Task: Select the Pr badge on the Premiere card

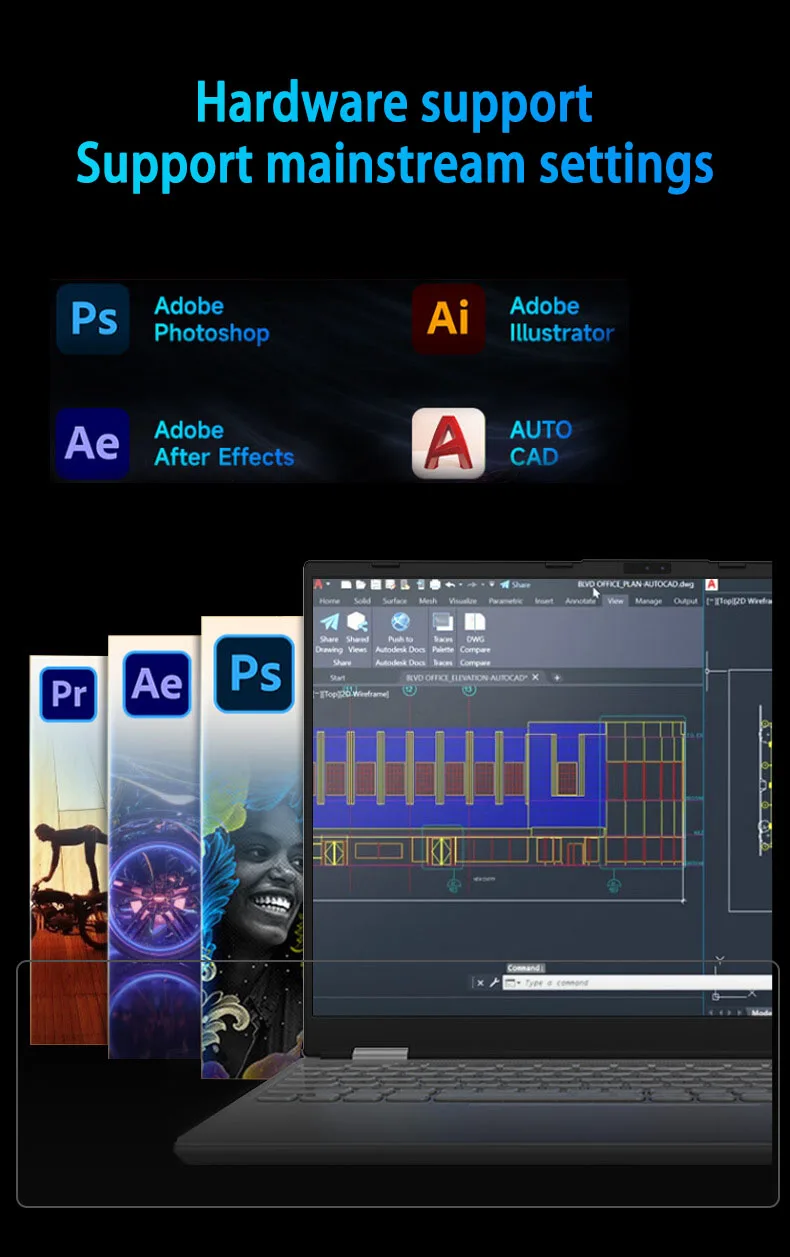Action: tap(69, 694)
